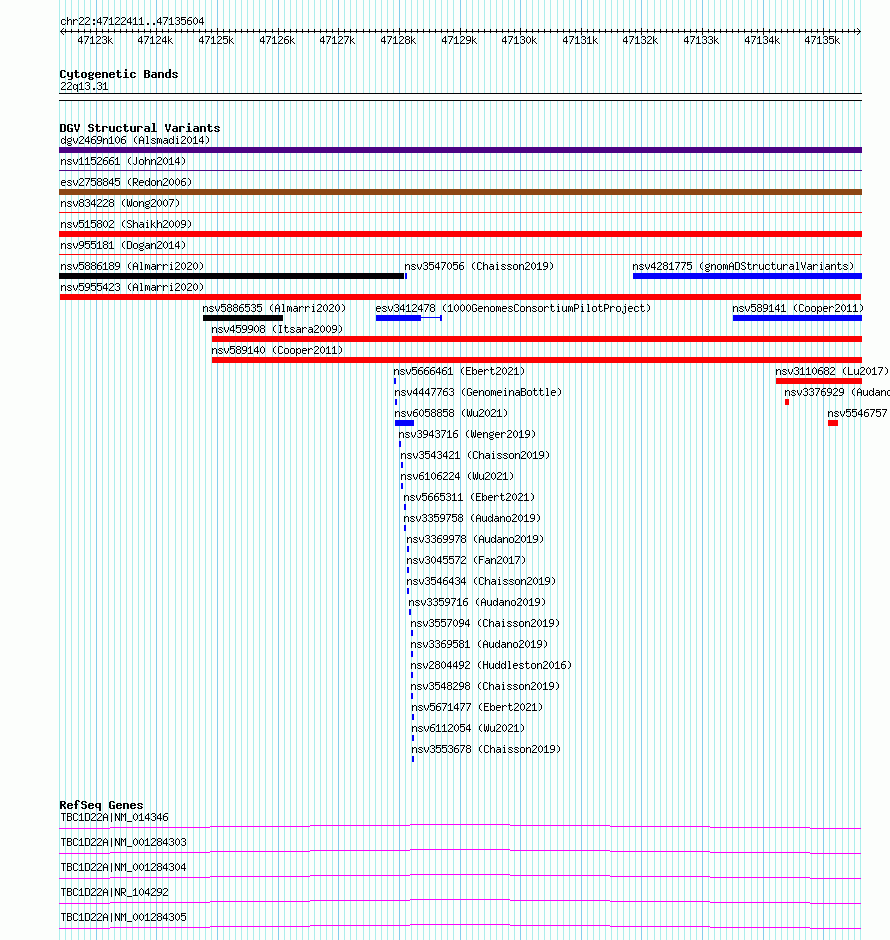Click the nsv5546757 variant label
Screen dimensions: 890x940
click(858, 413)
